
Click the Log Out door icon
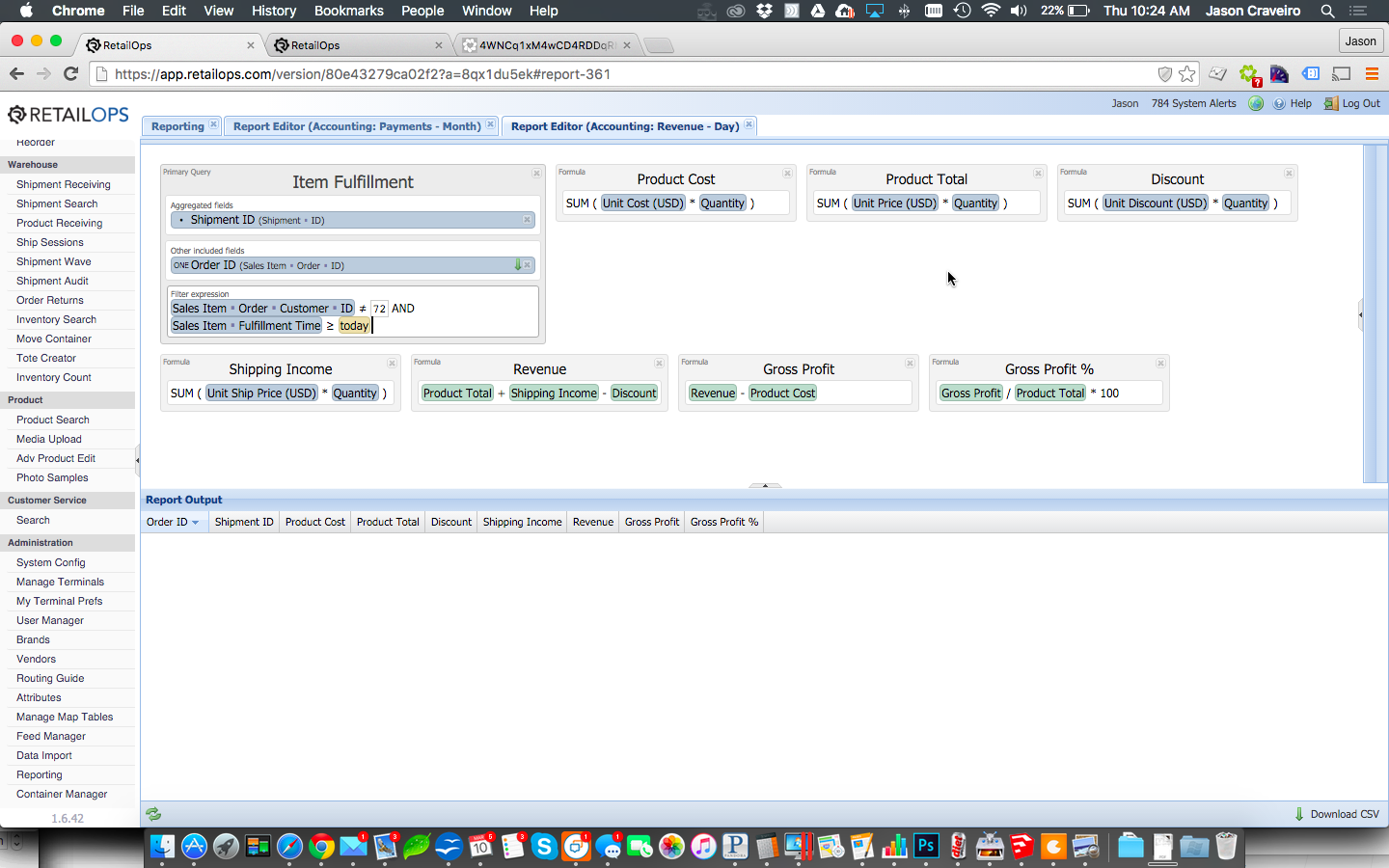[1331, 103]
